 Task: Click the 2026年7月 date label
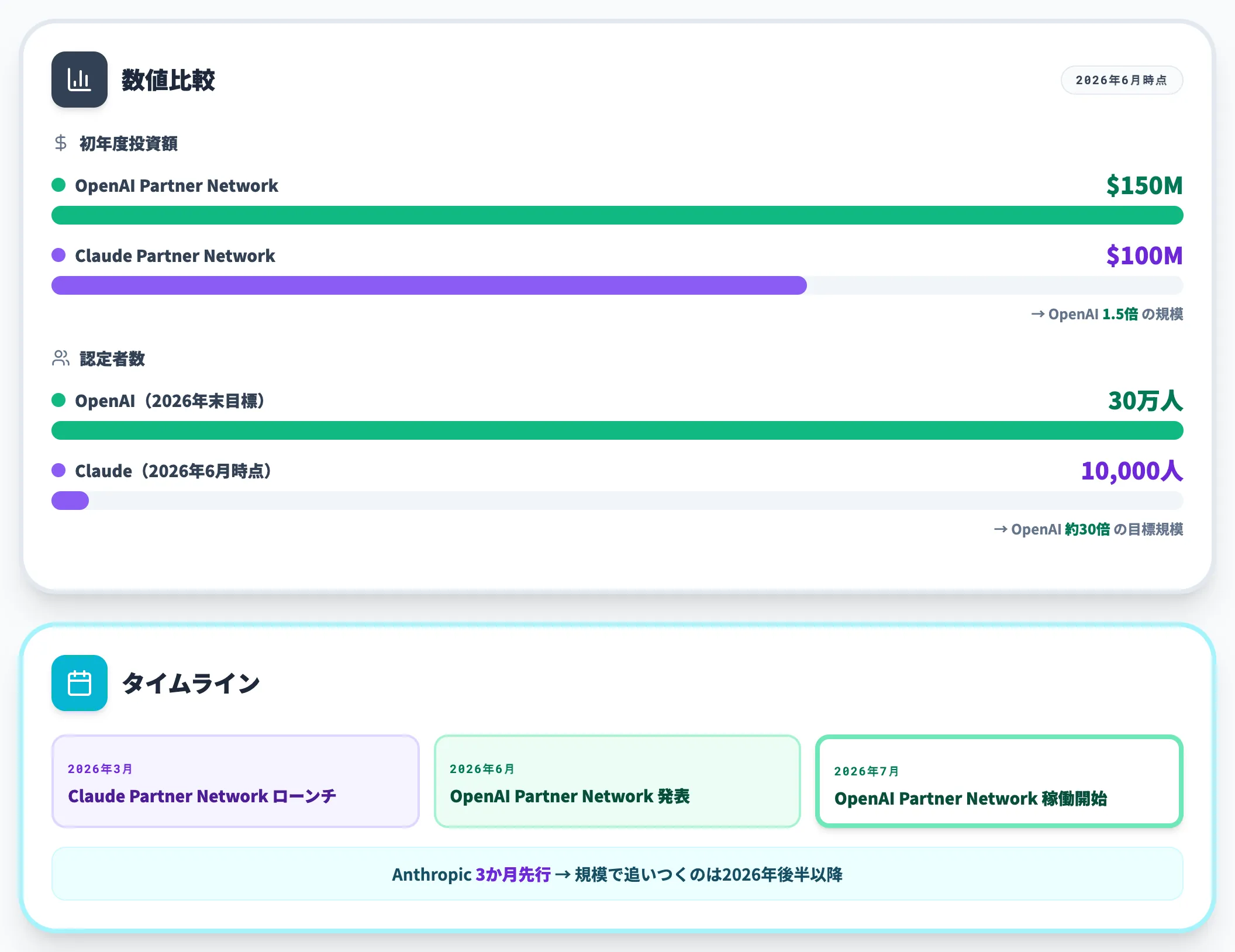point(867,771)
